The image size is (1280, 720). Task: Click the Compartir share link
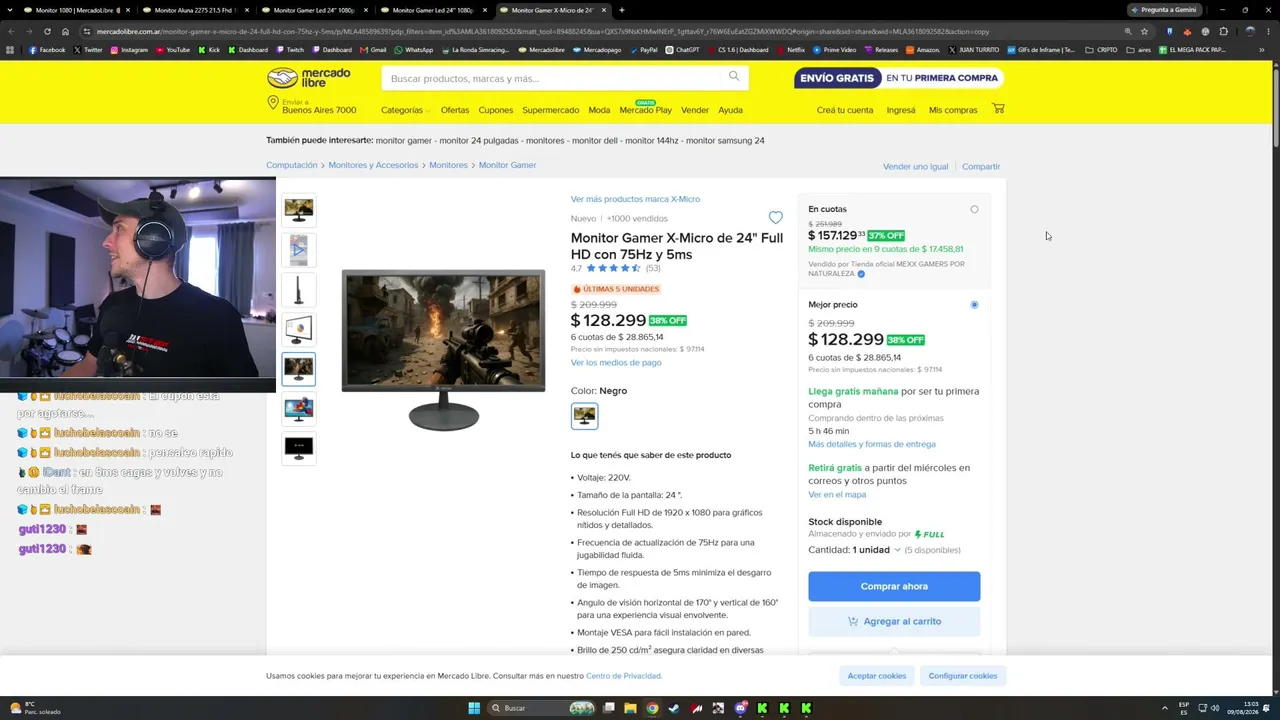click(981, 167)
